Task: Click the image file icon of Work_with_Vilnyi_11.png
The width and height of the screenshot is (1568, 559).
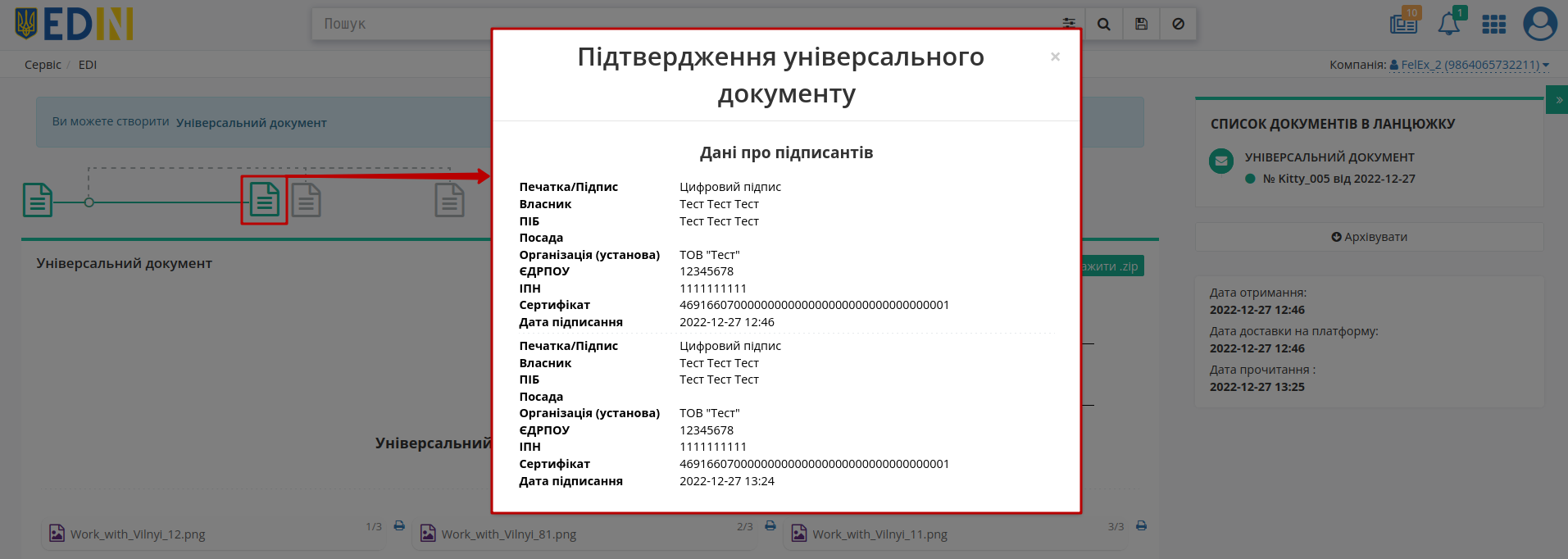Action: click(x=799, y=534)
